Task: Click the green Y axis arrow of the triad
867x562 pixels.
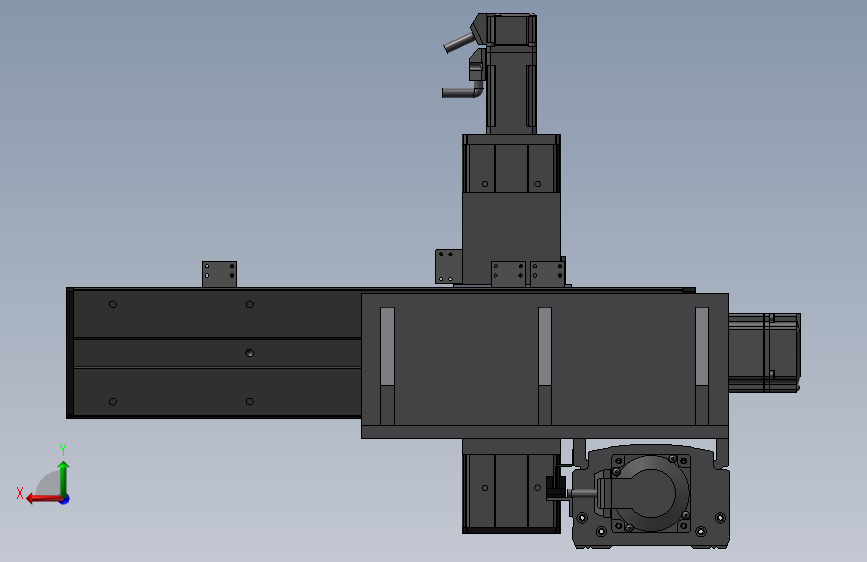Action: click(x=64, y=478)
